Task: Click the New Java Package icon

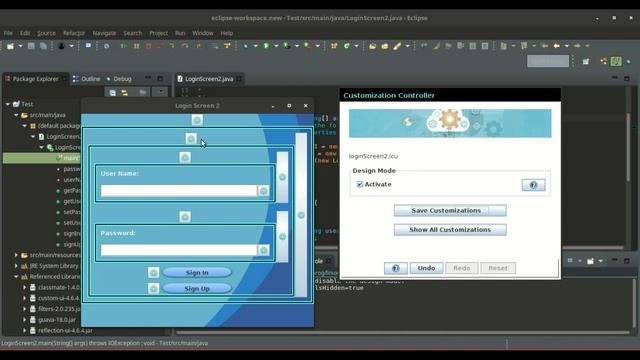Action: point(334,46)
